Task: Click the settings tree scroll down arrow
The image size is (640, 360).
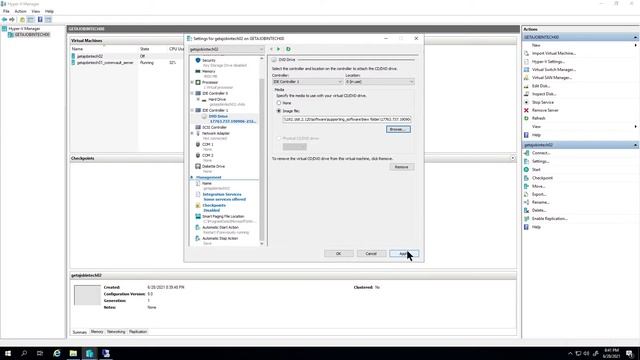Action: click(x=262, y=244)
